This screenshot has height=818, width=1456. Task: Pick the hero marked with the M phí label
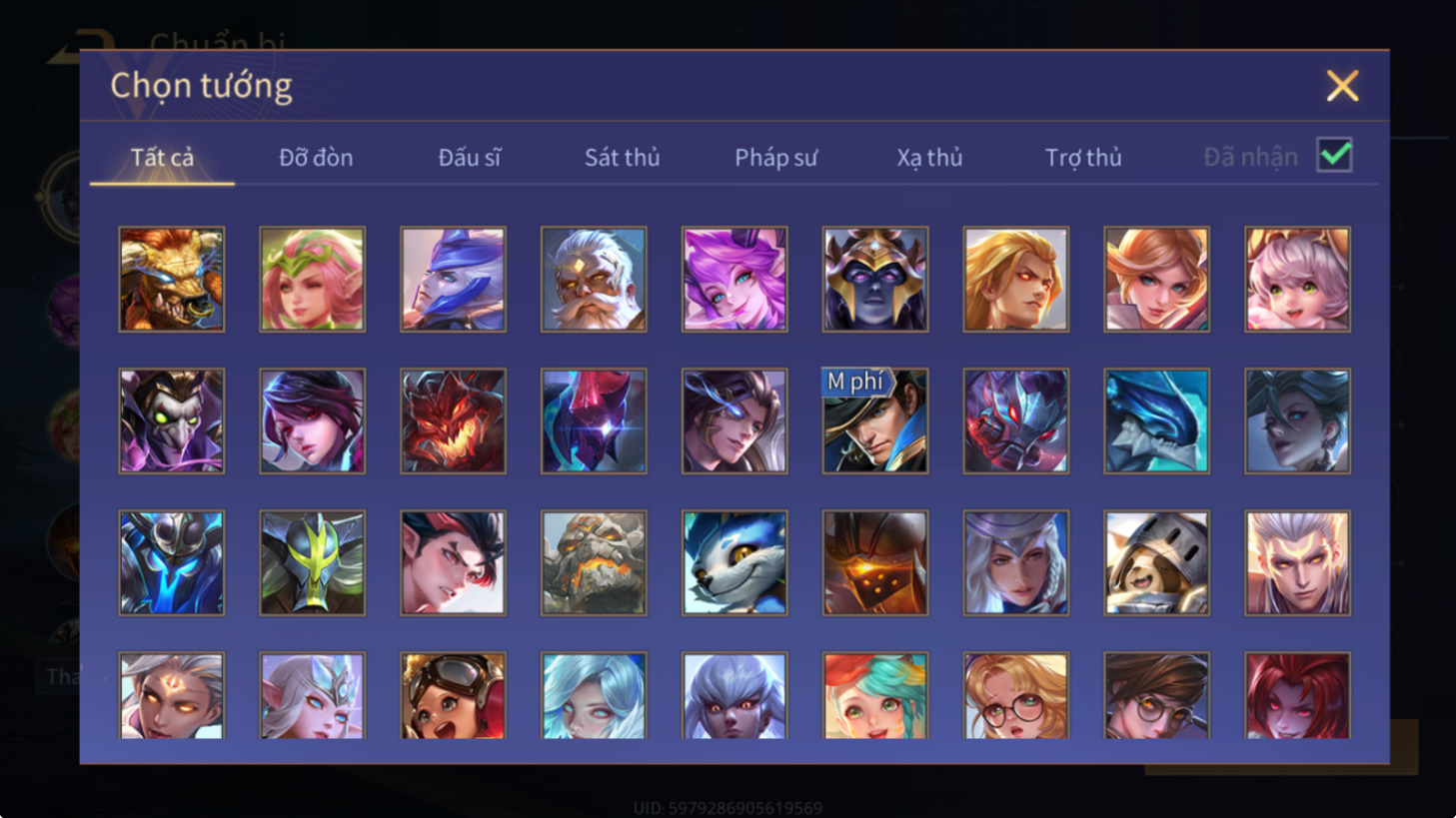point(875,420)
